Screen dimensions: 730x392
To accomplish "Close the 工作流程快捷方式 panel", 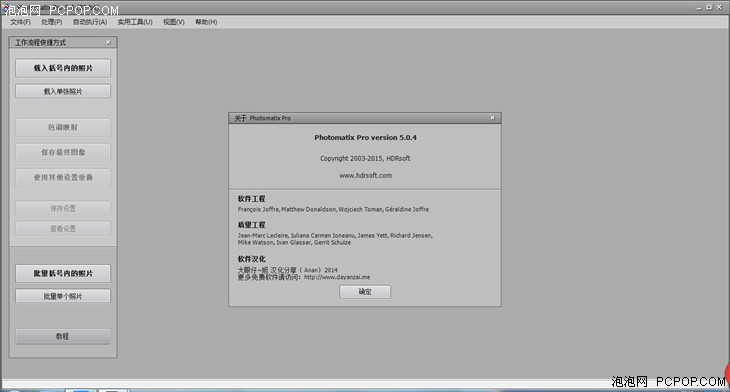I will [108, 42].
